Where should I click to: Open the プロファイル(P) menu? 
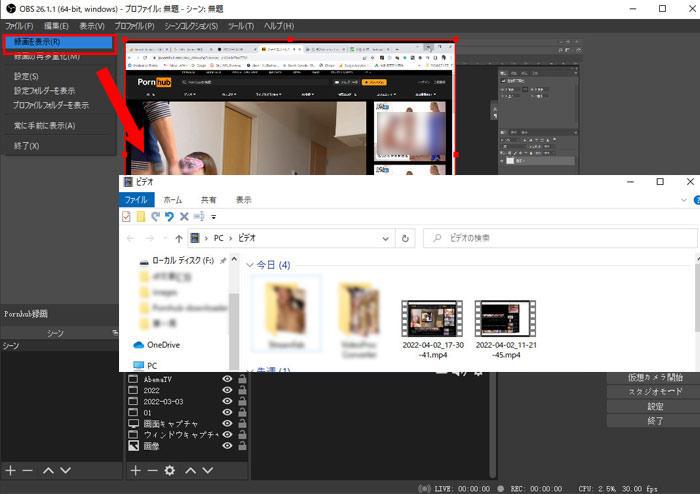[134, 26]
